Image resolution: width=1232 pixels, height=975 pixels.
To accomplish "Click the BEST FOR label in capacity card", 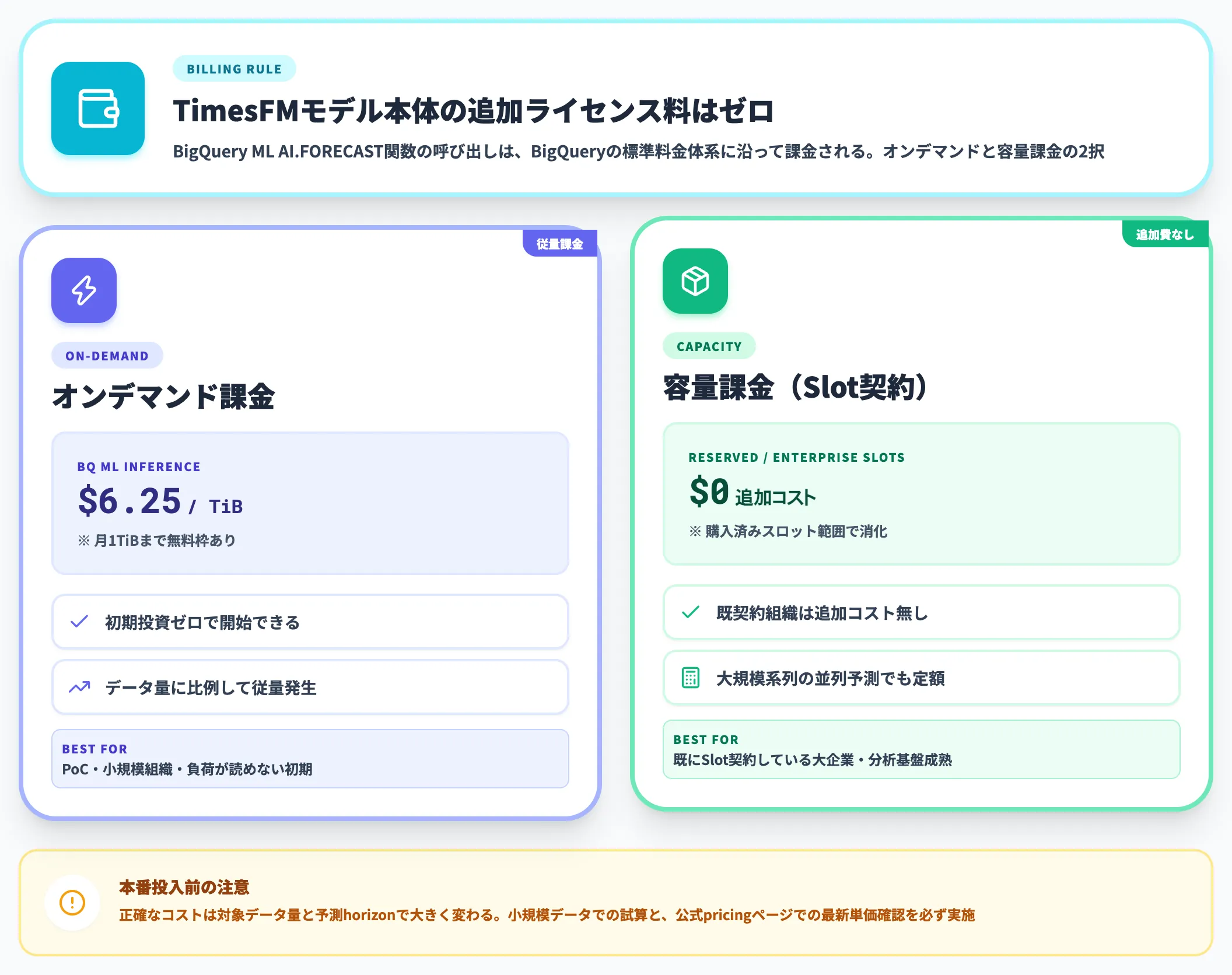I will pyautogui.click(x=706, y=740).
